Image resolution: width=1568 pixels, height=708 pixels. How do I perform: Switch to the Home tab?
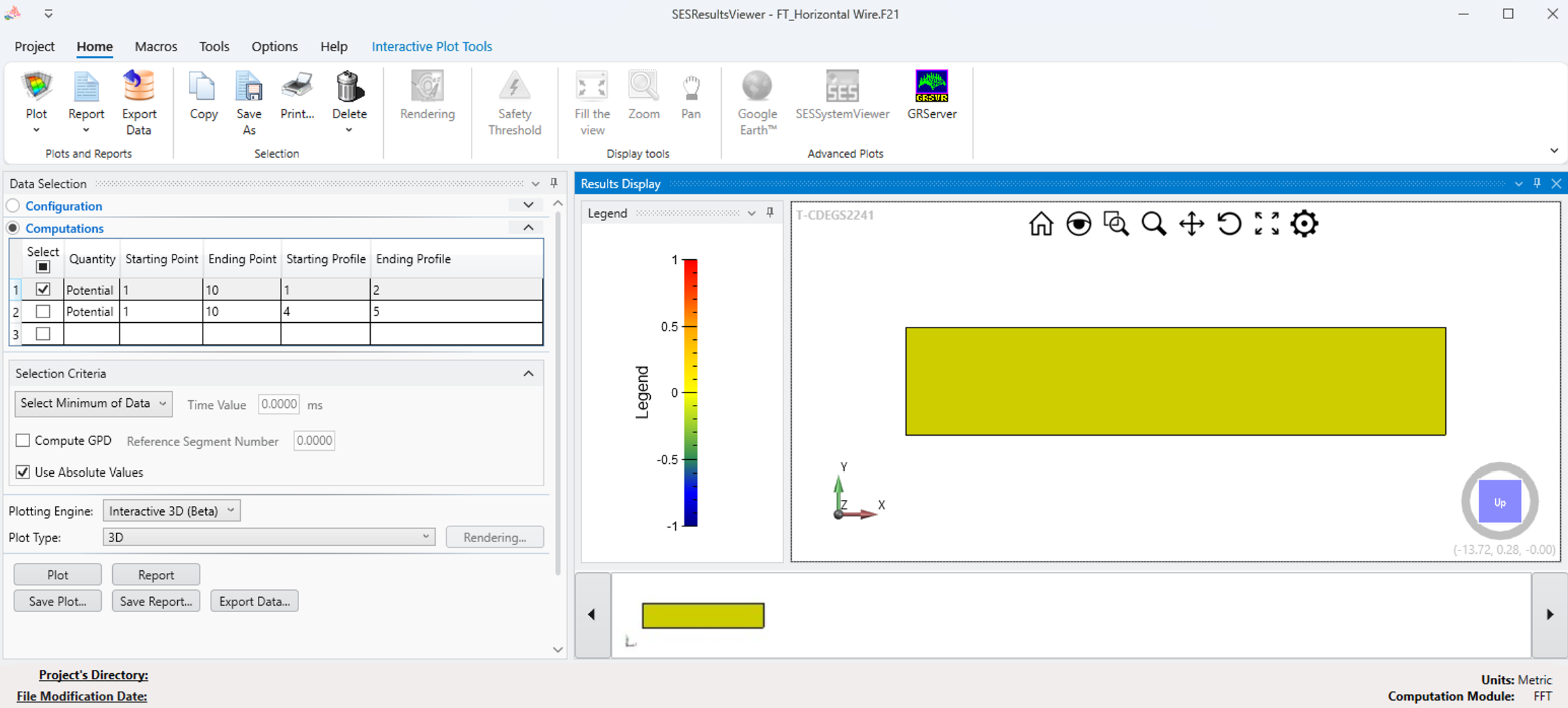(x=94, y=47)
